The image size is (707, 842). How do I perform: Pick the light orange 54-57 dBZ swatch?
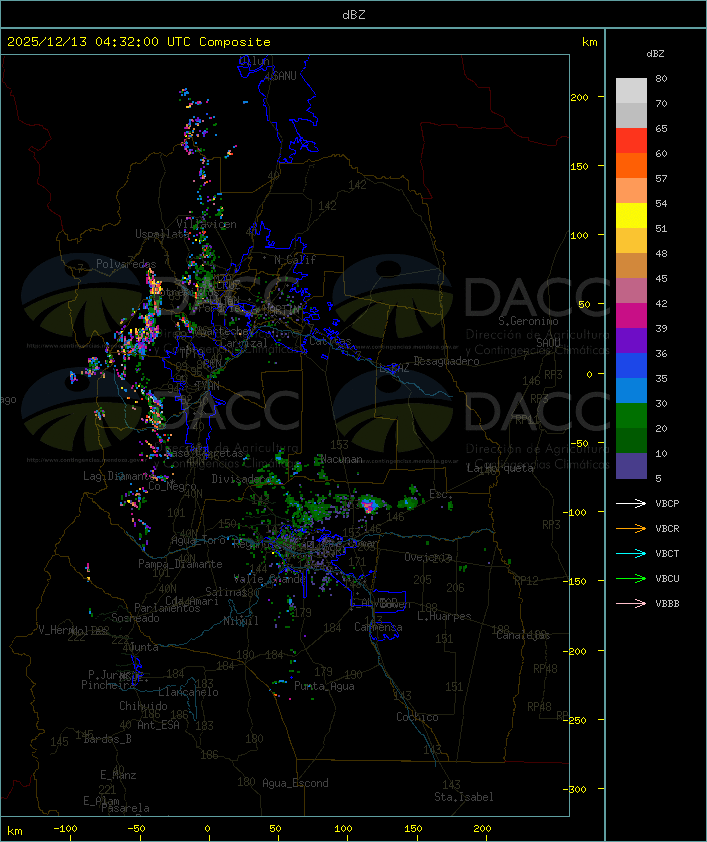[x=631, y=191]
